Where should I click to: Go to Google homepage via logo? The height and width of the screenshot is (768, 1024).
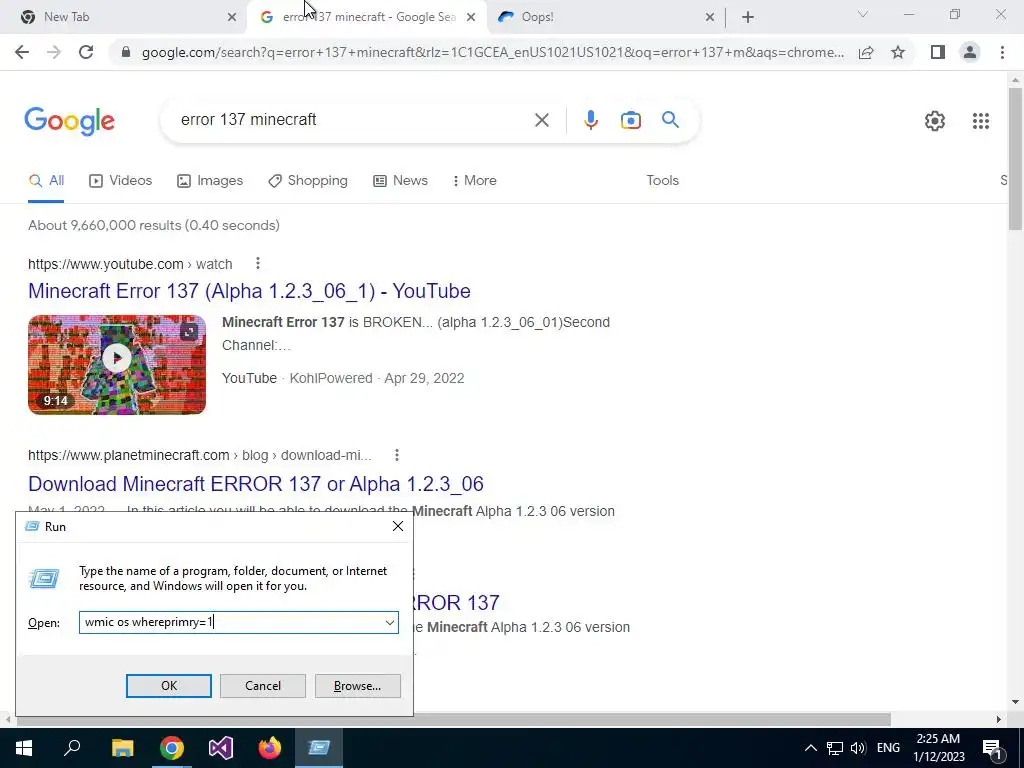click(69, 121)
